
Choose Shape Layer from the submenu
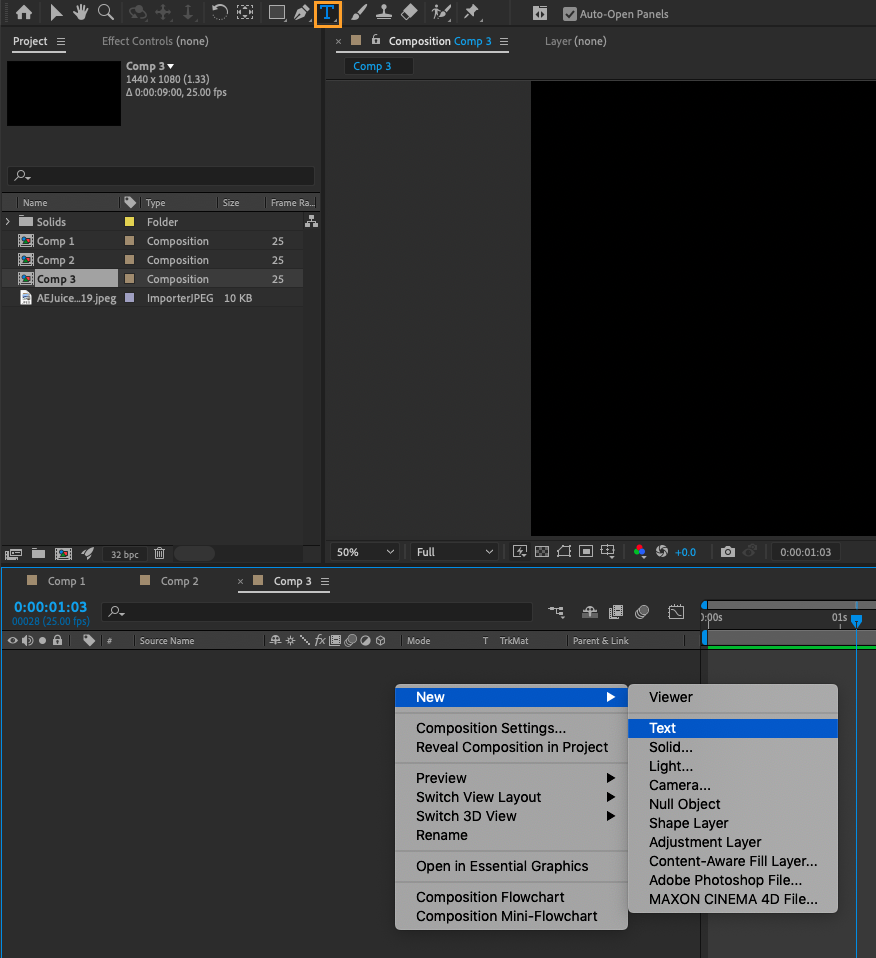coord(732,823)
